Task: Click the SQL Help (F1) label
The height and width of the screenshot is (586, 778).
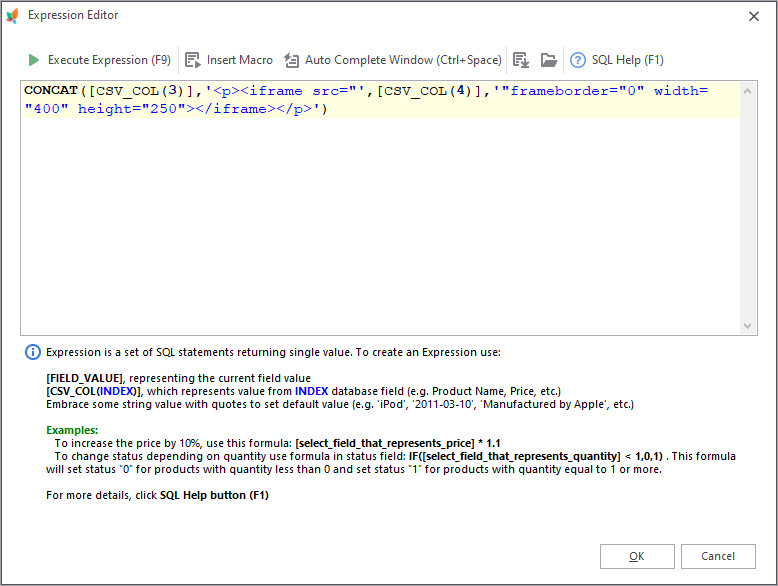Action: (x=627, y=60)
